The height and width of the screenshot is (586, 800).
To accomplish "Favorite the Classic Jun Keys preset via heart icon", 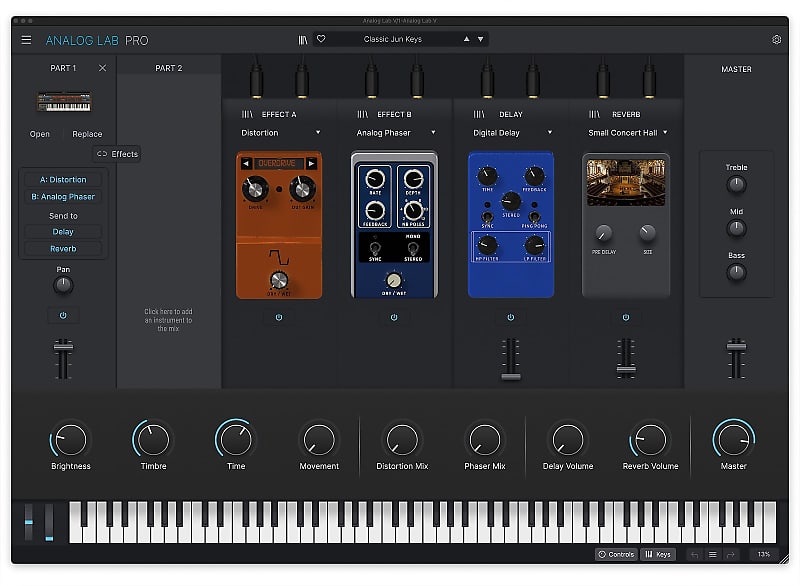I will click(321, 37).
